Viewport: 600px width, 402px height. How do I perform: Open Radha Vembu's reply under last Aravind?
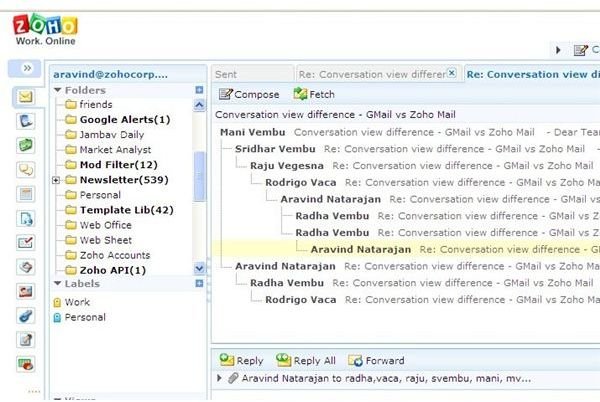(423, 283)
